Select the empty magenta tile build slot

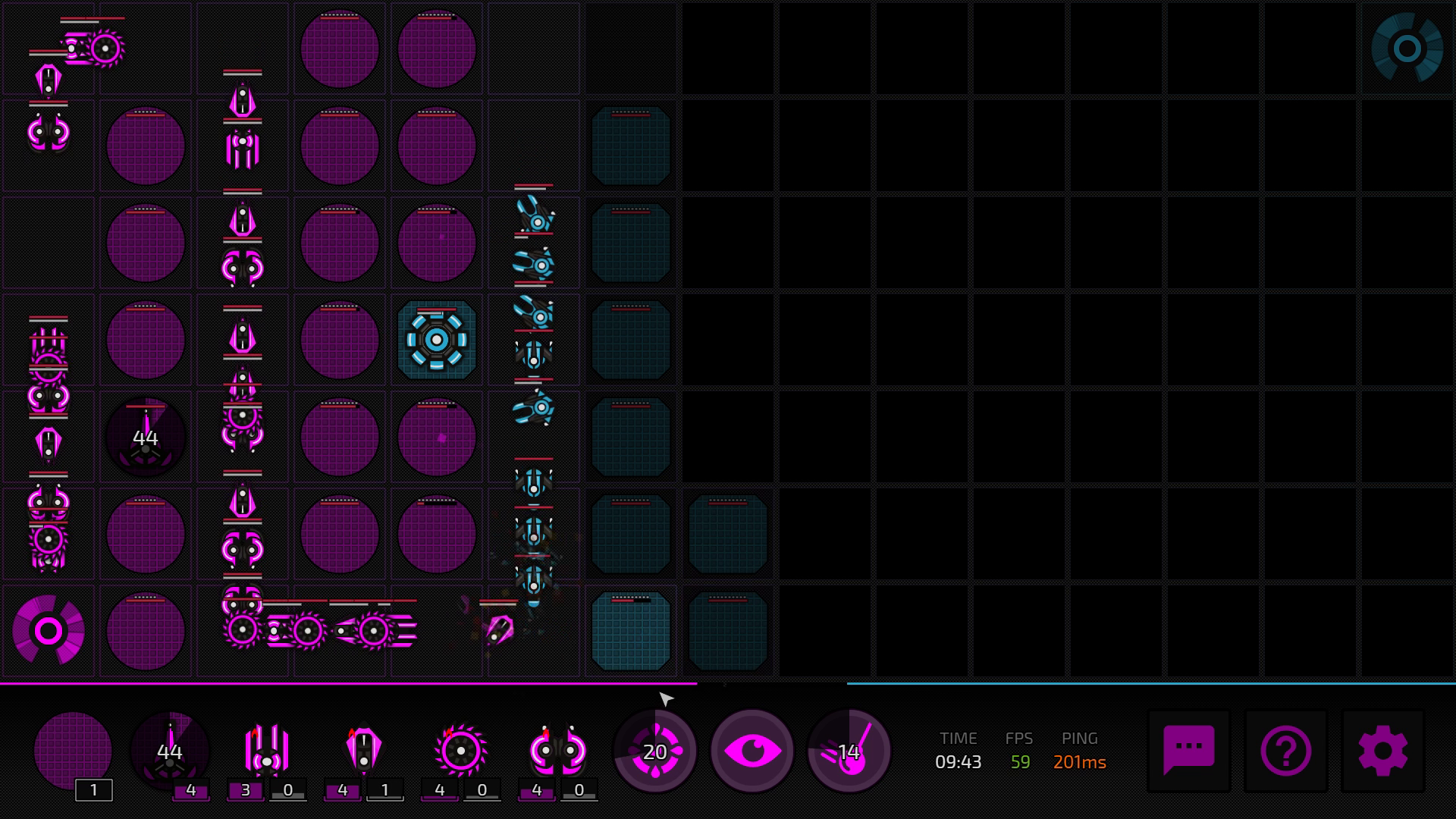[73, 751]
